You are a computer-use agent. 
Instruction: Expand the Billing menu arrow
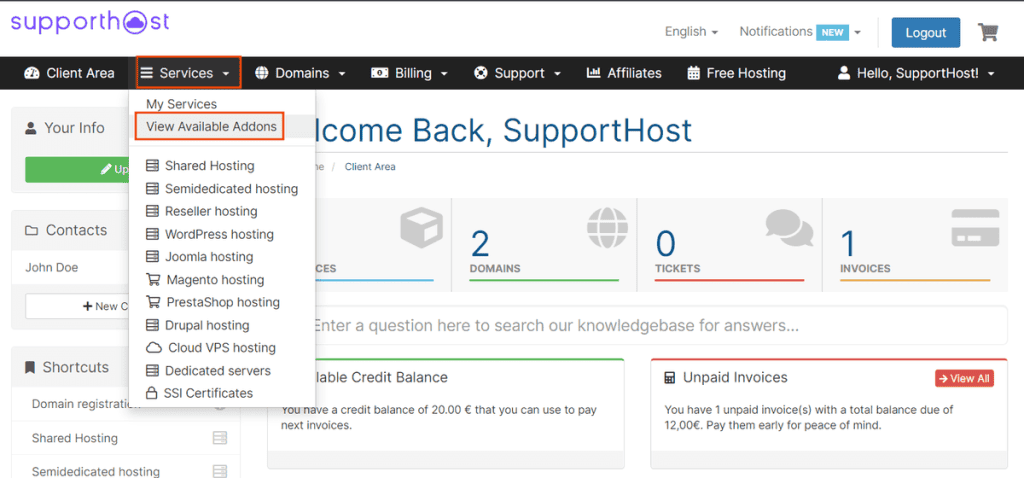444,74
